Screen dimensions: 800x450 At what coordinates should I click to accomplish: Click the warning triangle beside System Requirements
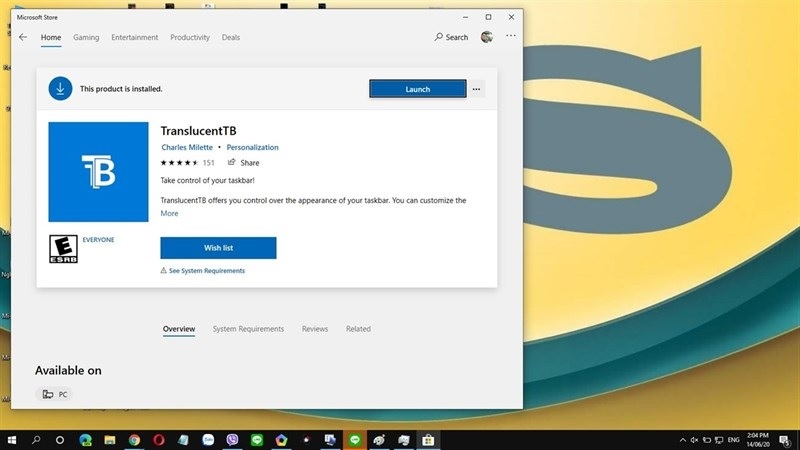pyautogui.click(x=163, y=270)
